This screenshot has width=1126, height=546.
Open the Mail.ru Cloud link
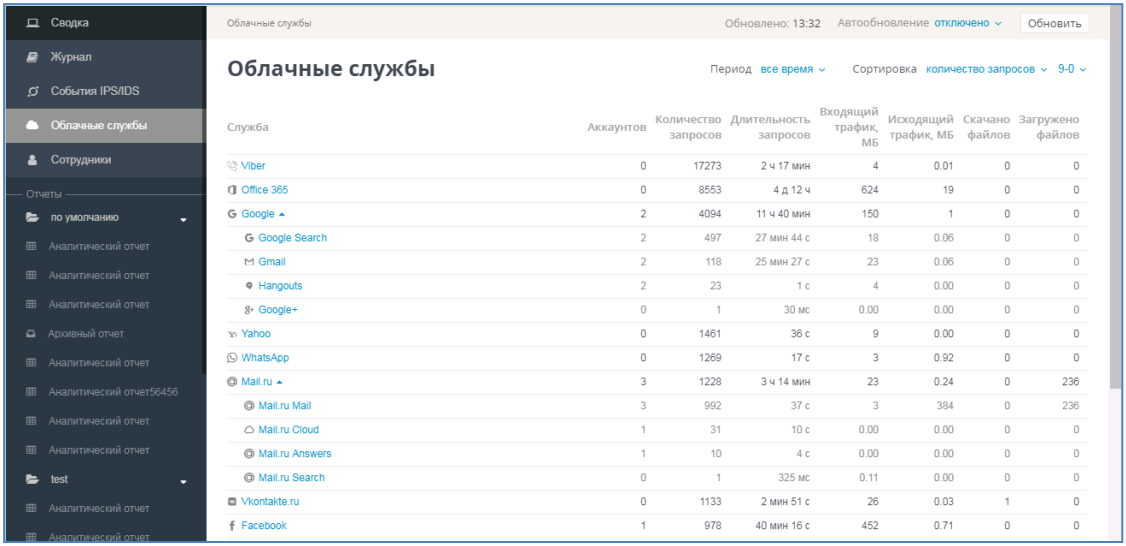point(289,430)
